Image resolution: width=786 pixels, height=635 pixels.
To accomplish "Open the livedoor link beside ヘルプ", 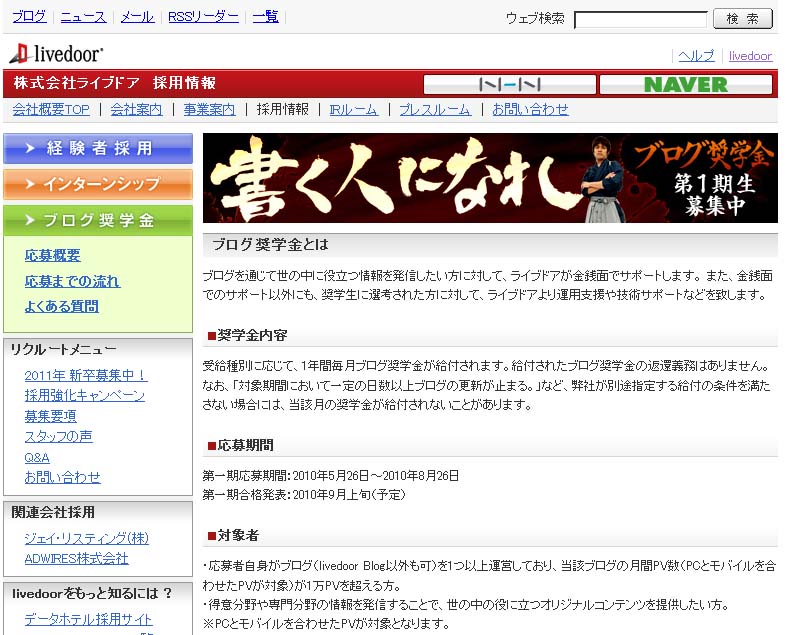I will tap(750, 56).
